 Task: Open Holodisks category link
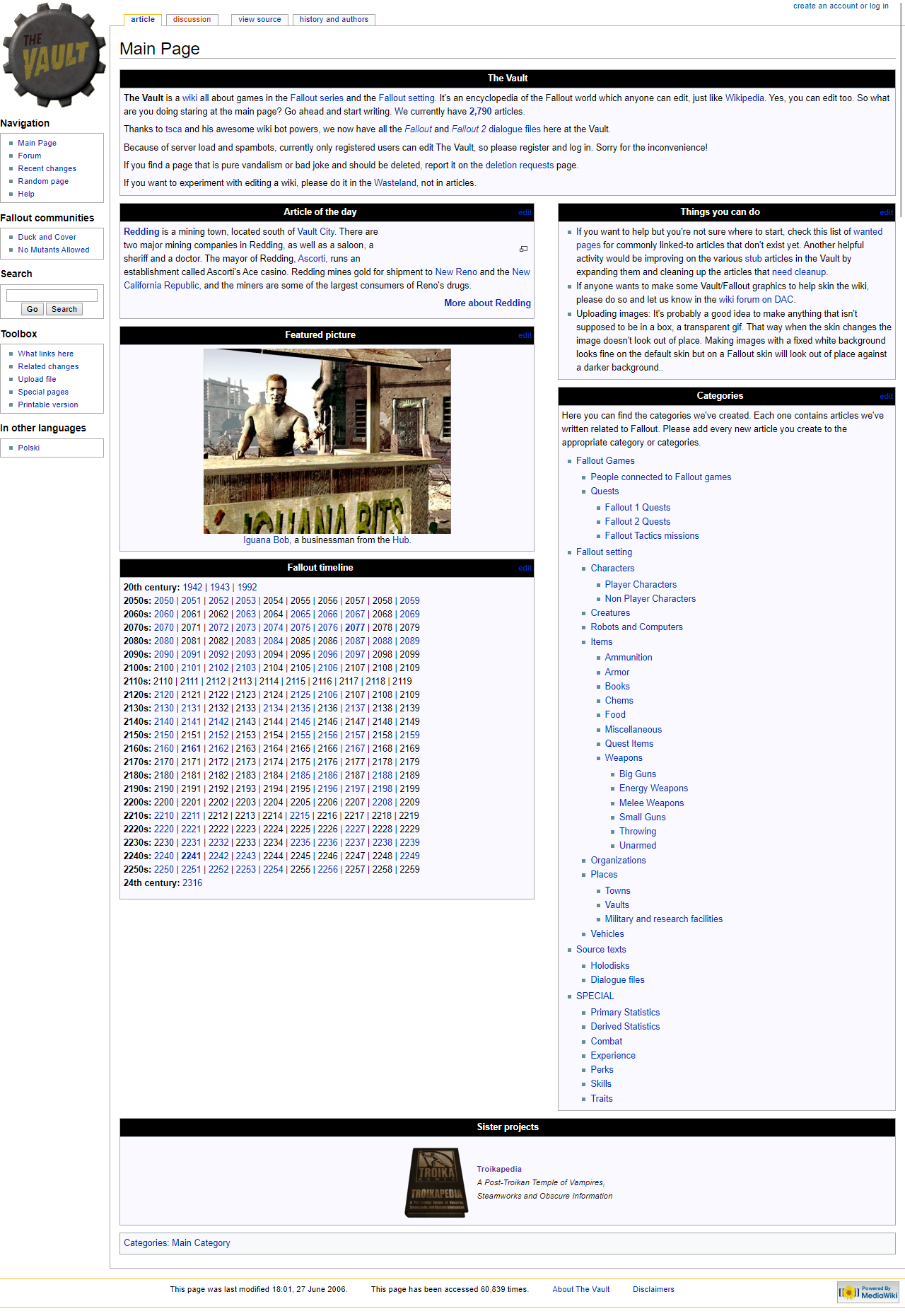pyautogui.click(x=610, y=966)
